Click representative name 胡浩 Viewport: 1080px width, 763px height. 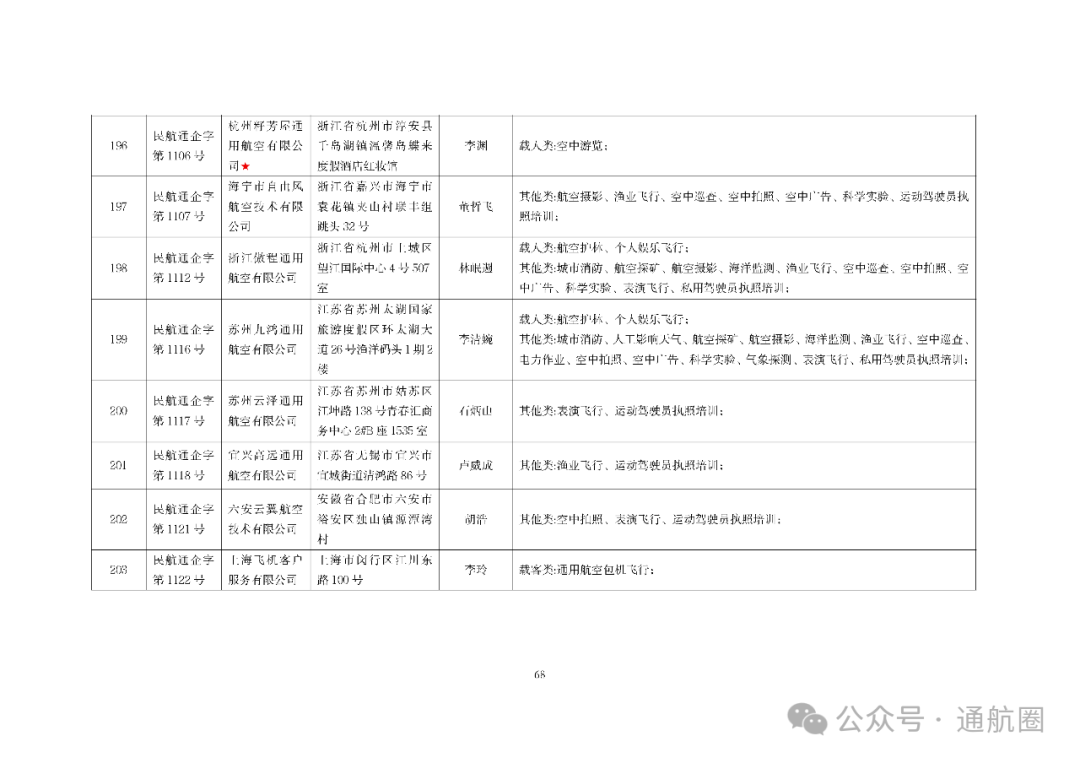pos(476,519)
